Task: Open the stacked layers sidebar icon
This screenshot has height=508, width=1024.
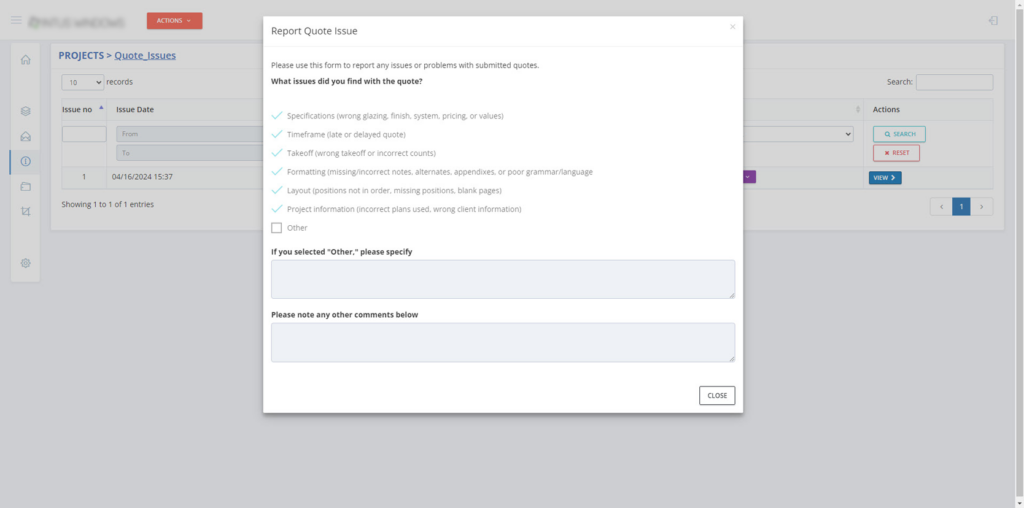Action: pyautogui.click(x=26, y=111)
